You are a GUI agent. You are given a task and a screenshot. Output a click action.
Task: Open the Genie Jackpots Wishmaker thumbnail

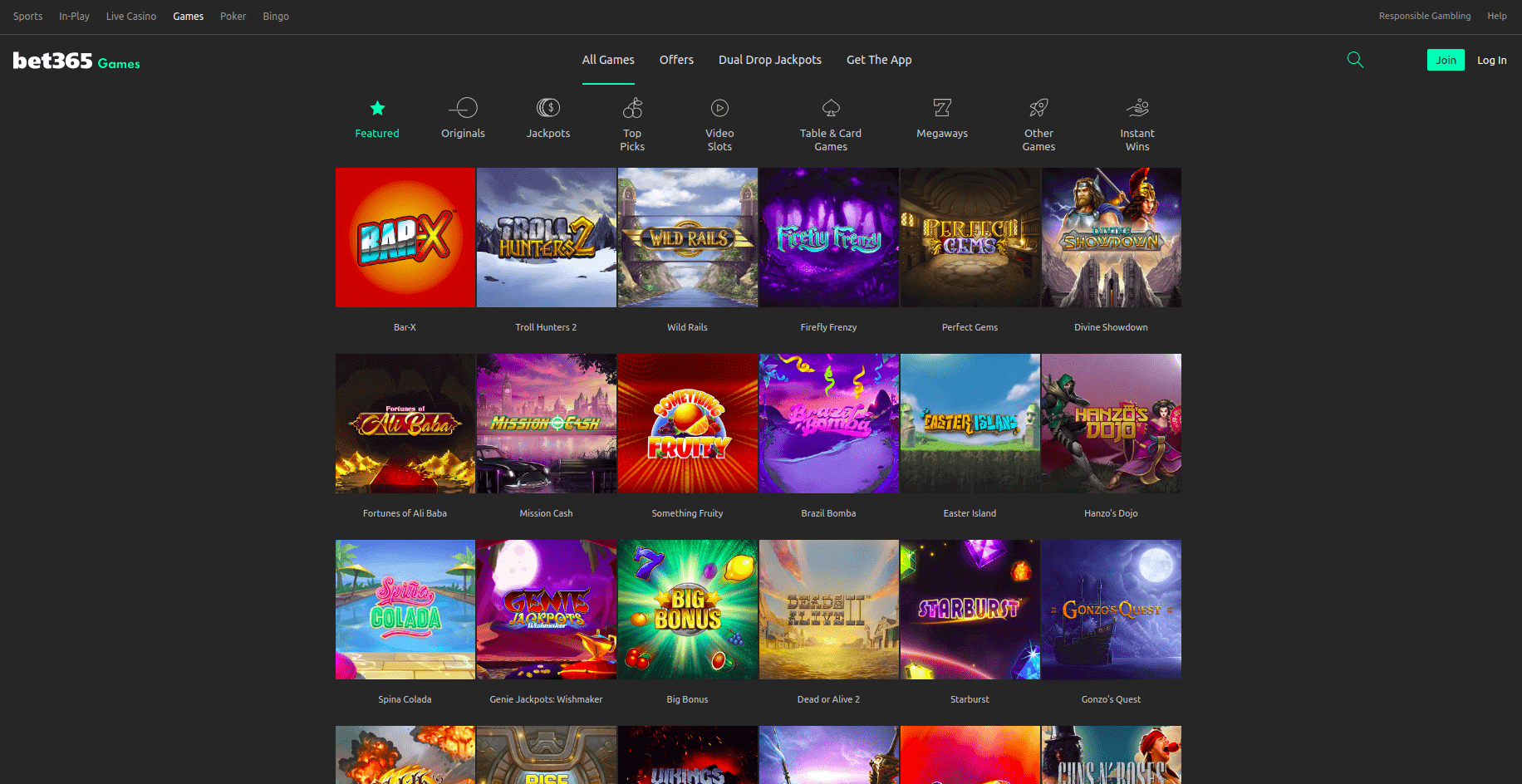(547, 610)
